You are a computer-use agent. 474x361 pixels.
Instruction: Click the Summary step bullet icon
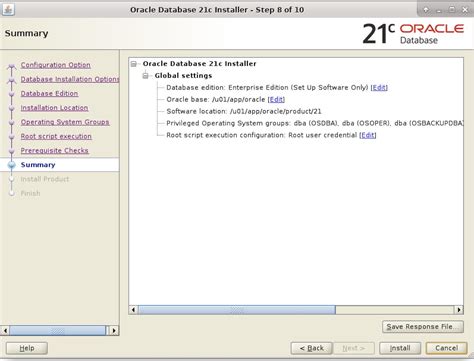point(12,165)
